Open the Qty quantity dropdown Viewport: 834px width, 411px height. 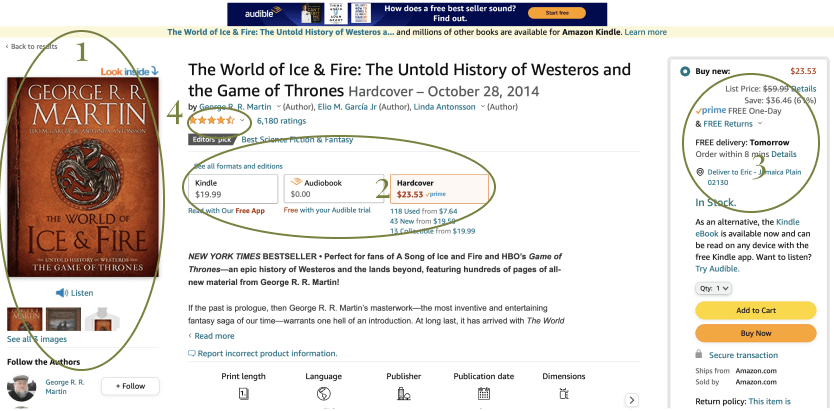(714, 288)
